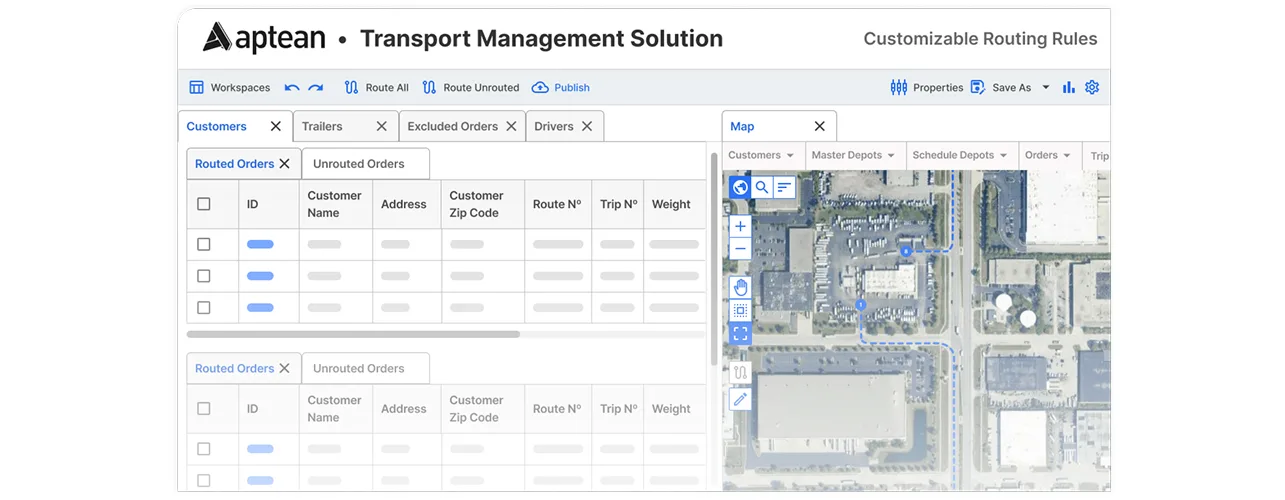Tick the second row checkbox in lower table
Screen dimensions: 1285x500
click(204, 481)
